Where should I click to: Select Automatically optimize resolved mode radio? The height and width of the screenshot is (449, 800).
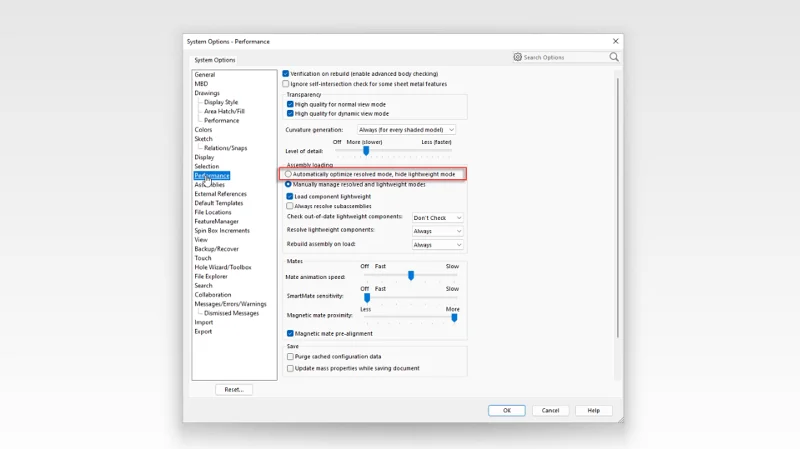pos(288,174)
